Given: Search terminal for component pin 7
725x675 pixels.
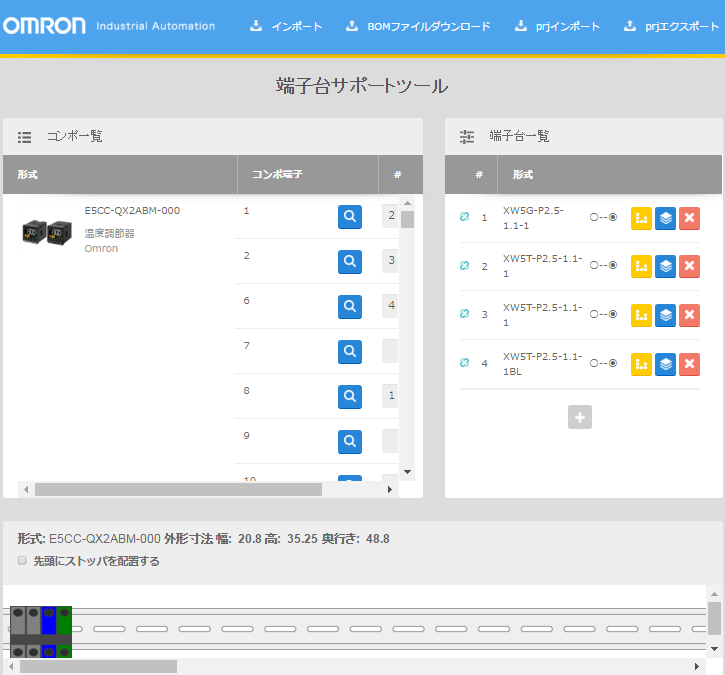Looking at the screenshot, I should [350, 352].
